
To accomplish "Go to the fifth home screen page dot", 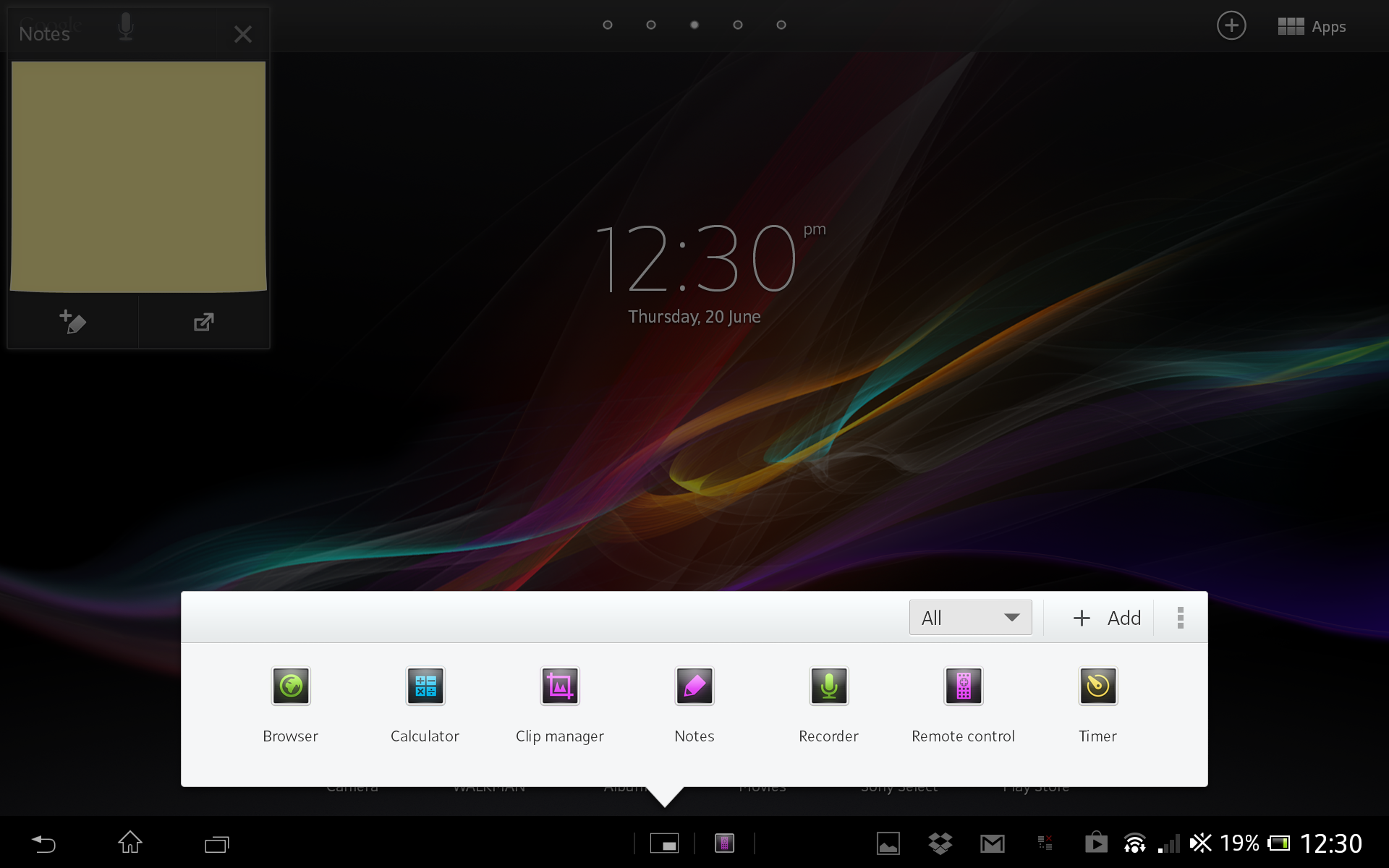I will pos(781,25).
